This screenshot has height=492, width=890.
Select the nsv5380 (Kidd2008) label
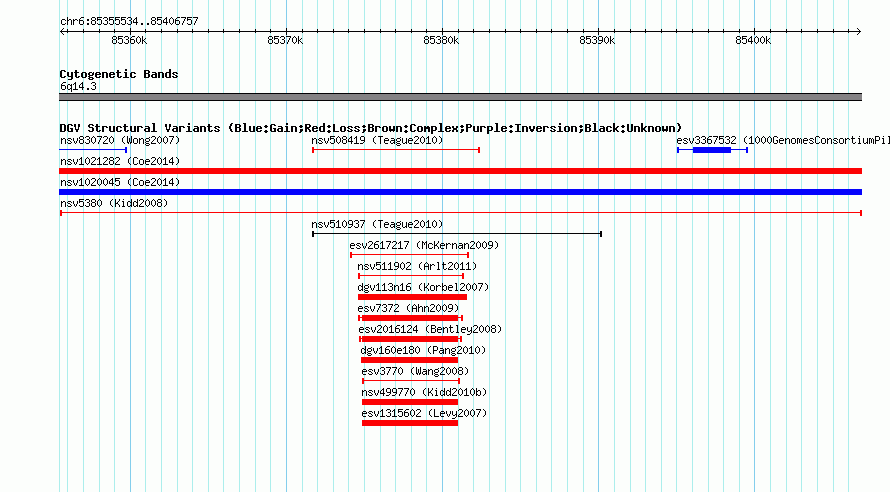pos(114,203)
